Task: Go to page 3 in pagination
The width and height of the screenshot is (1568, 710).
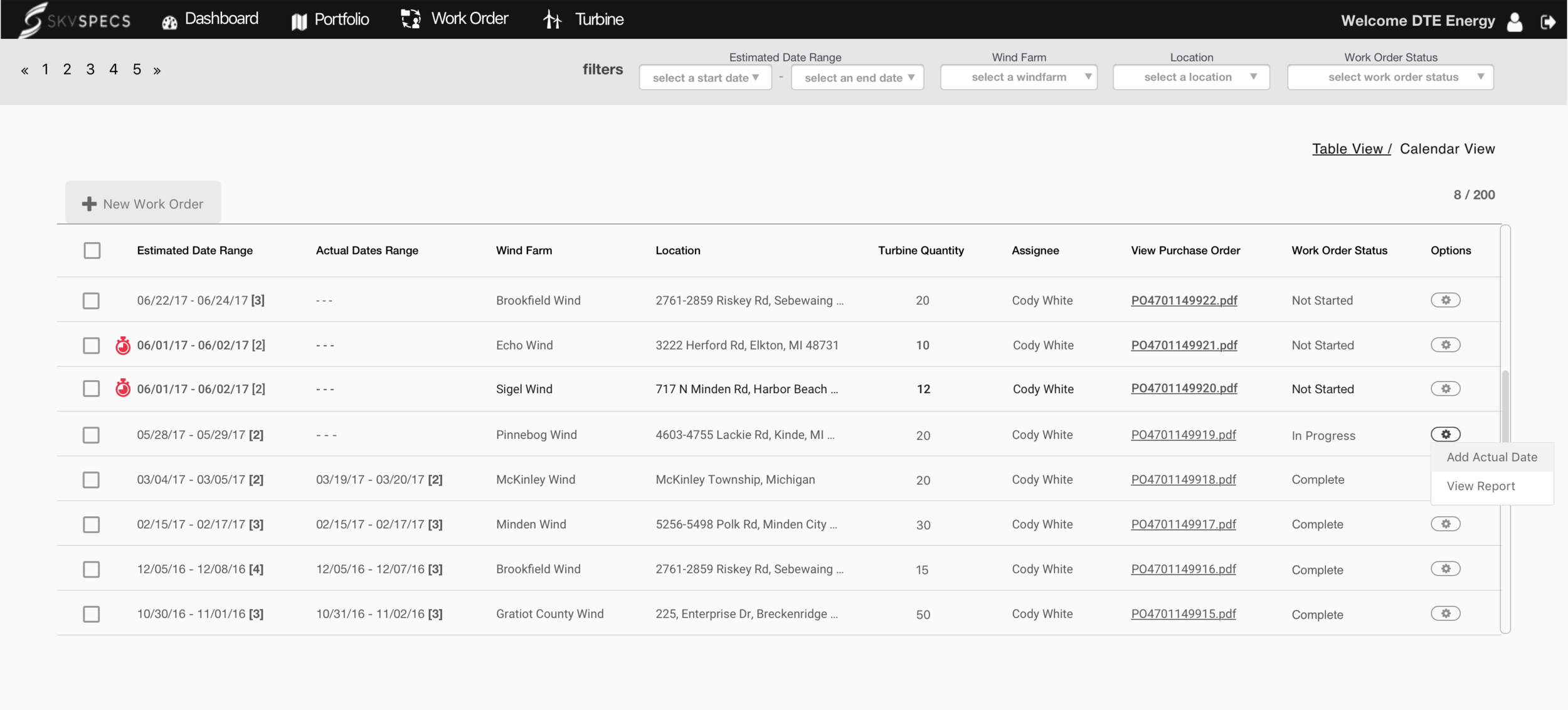Action: tap(90, 70)
